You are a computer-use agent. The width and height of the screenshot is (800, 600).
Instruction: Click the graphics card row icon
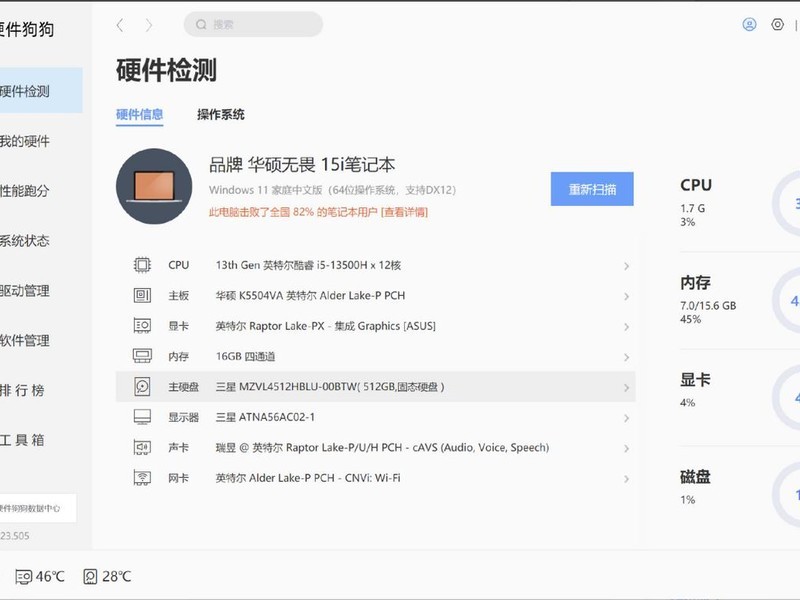click(x=142, y=326)
